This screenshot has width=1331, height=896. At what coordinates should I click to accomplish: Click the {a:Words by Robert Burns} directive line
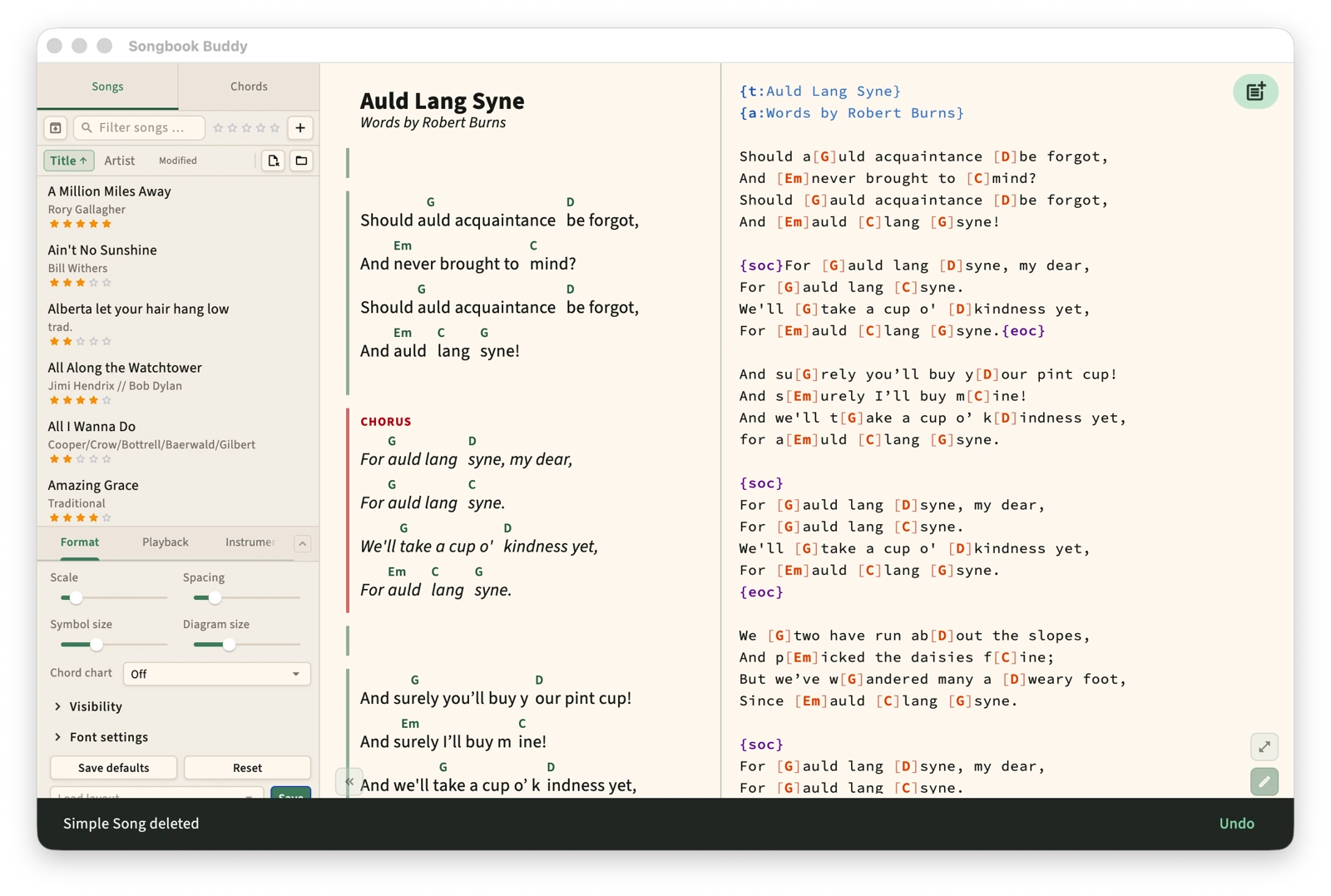point(851,113)
